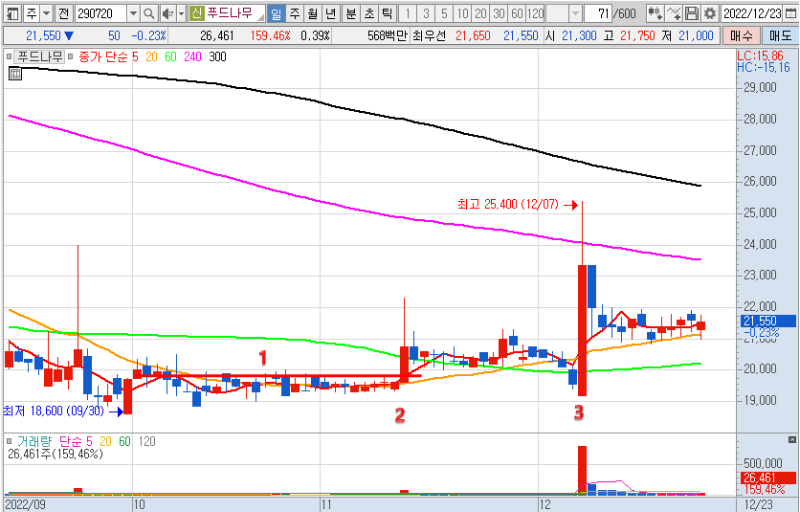Open the dropdown next to speaker icon

(x=181, y=13)
